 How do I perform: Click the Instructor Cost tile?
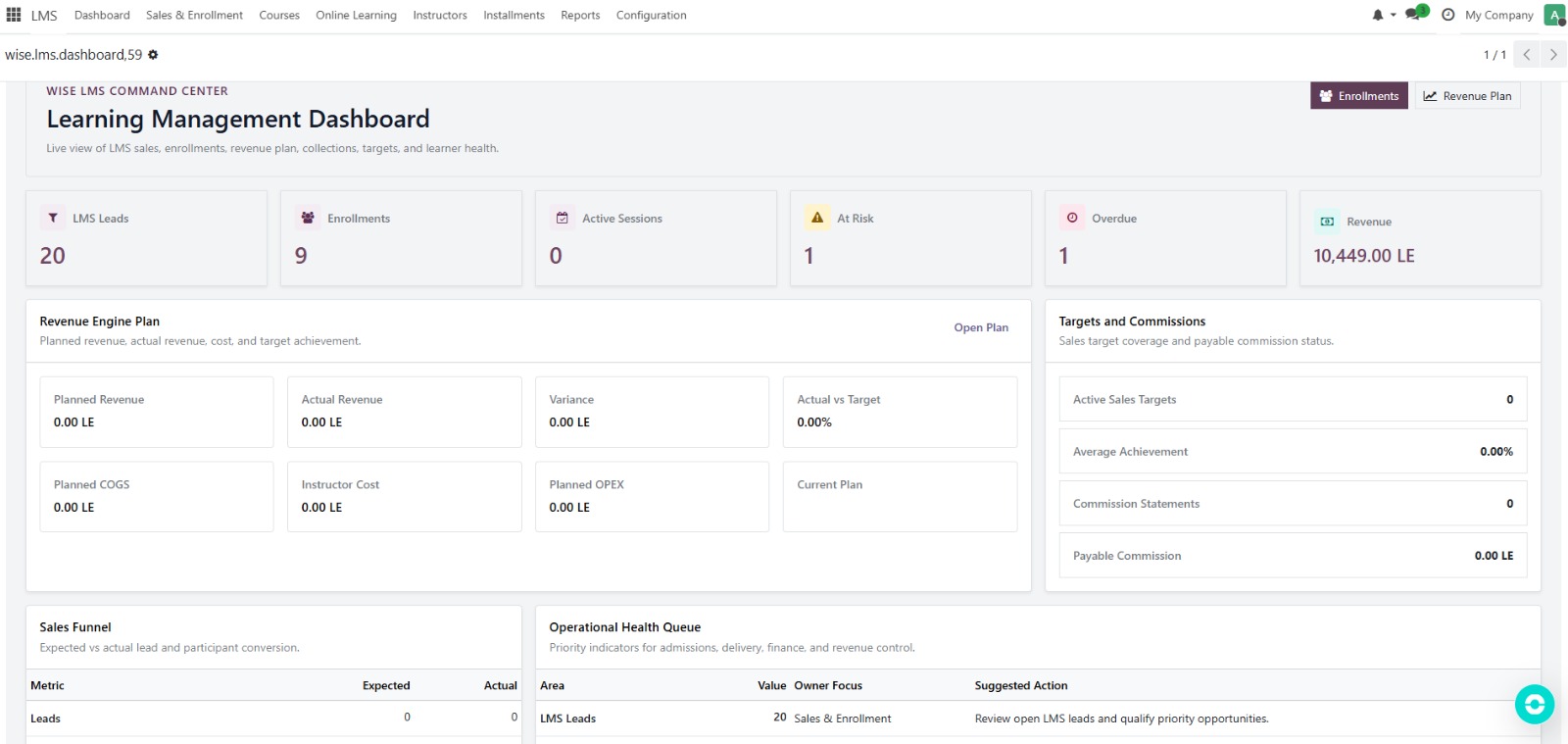(404, 497)
